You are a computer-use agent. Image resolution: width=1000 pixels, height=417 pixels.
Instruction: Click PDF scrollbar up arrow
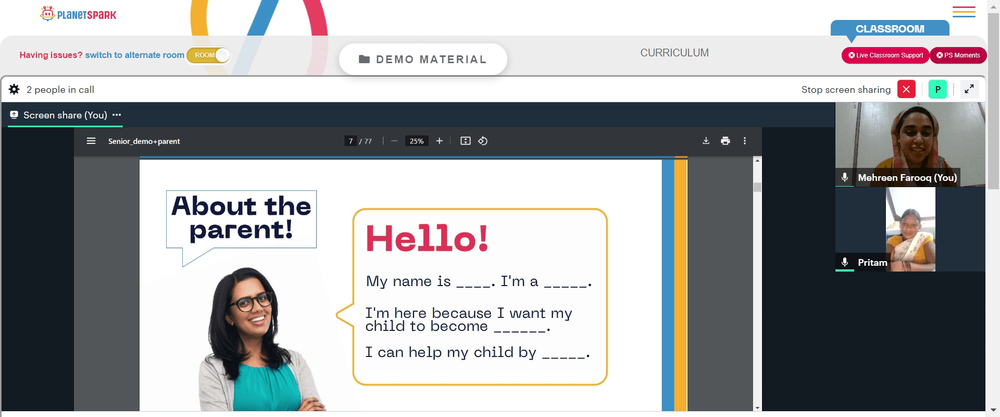(758, 161)
